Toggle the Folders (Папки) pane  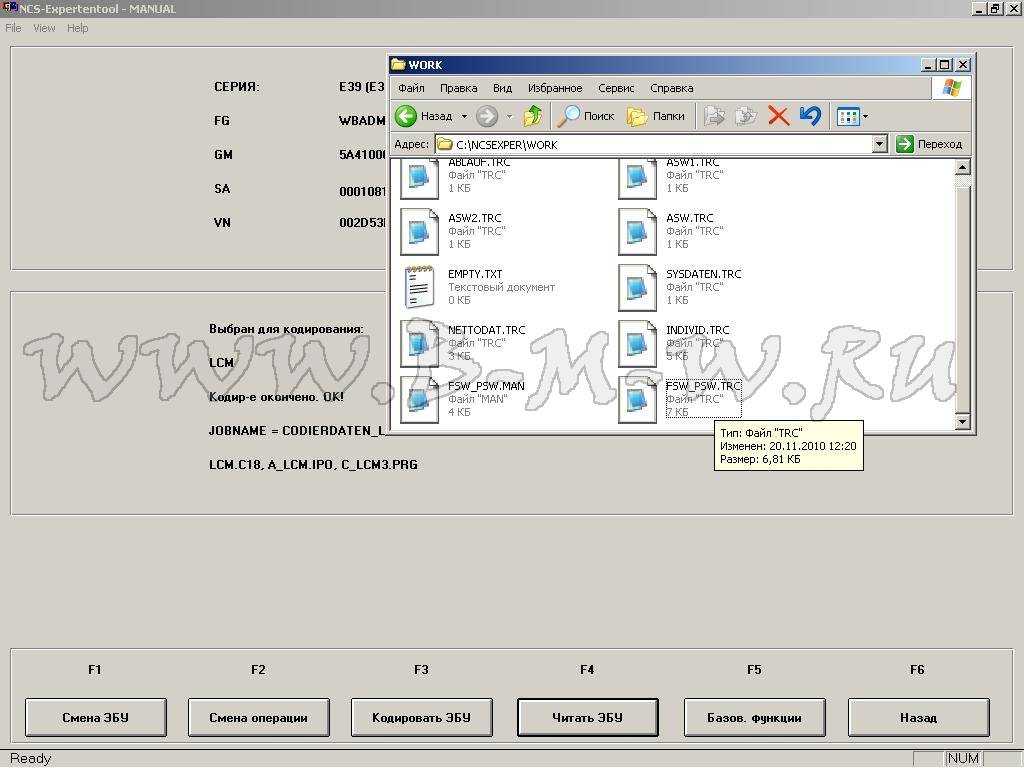pyautogui.click(x=637, y=116)
